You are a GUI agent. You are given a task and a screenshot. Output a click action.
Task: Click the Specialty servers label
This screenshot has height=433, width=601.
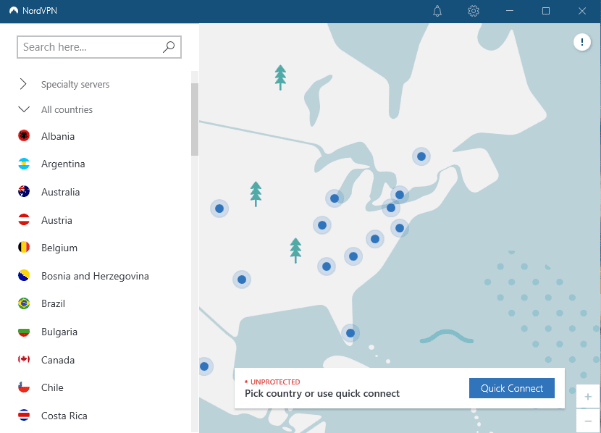coord(75,84)
